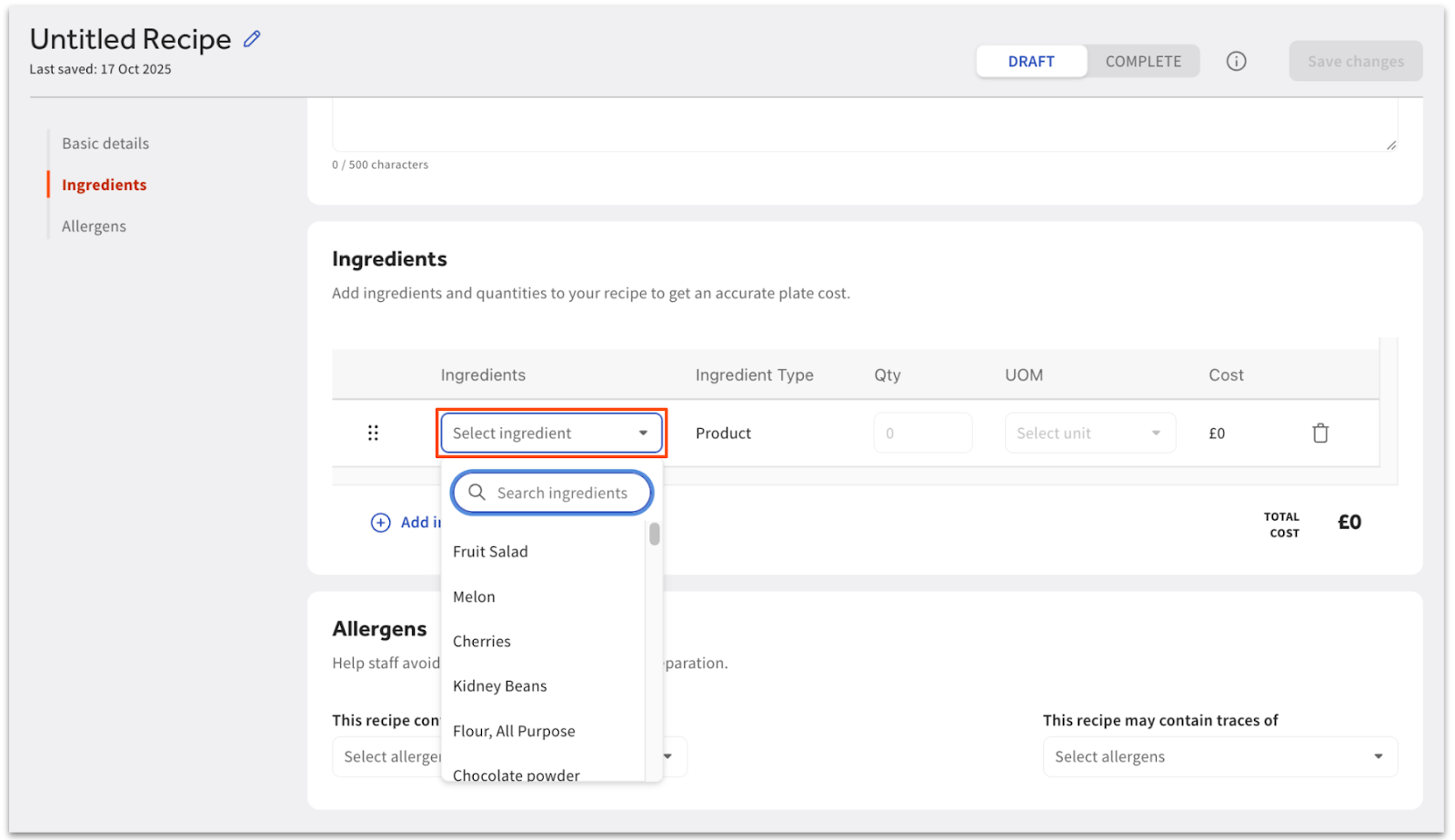This screenshot has width=1455, height=840.
Task: Open the Select unit dropdown
Action: click(1089, 434)
